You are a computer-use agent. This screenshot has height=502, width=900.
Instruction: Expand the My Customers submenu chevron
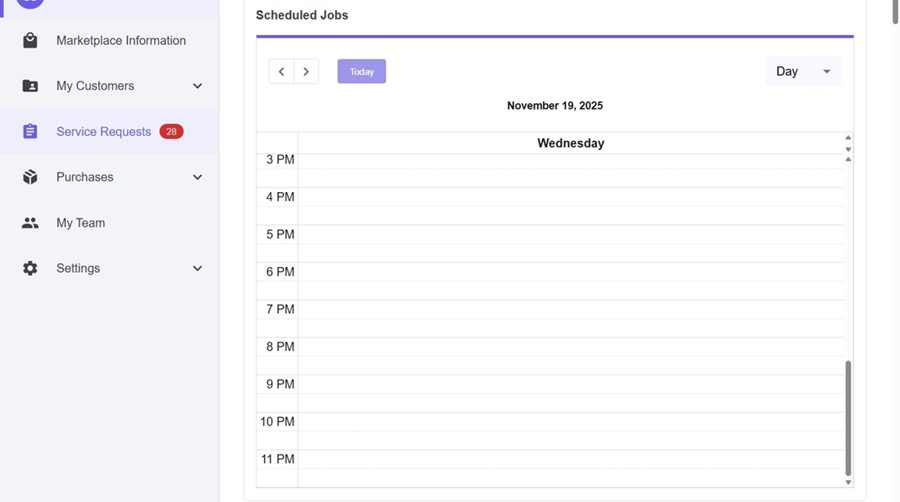[197, 86]
